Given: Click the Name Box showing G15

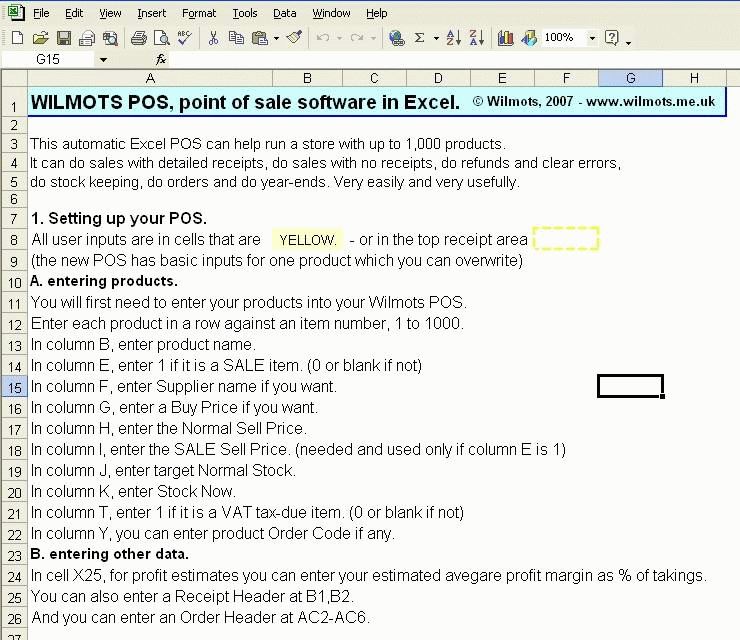Looking at the screenshot, I should click(x=48, y=59).
